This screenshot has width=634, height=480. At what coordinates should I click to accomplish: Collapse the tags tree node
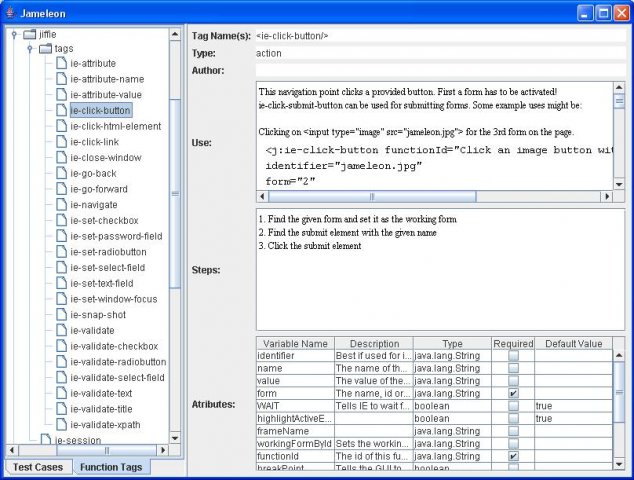29,48
